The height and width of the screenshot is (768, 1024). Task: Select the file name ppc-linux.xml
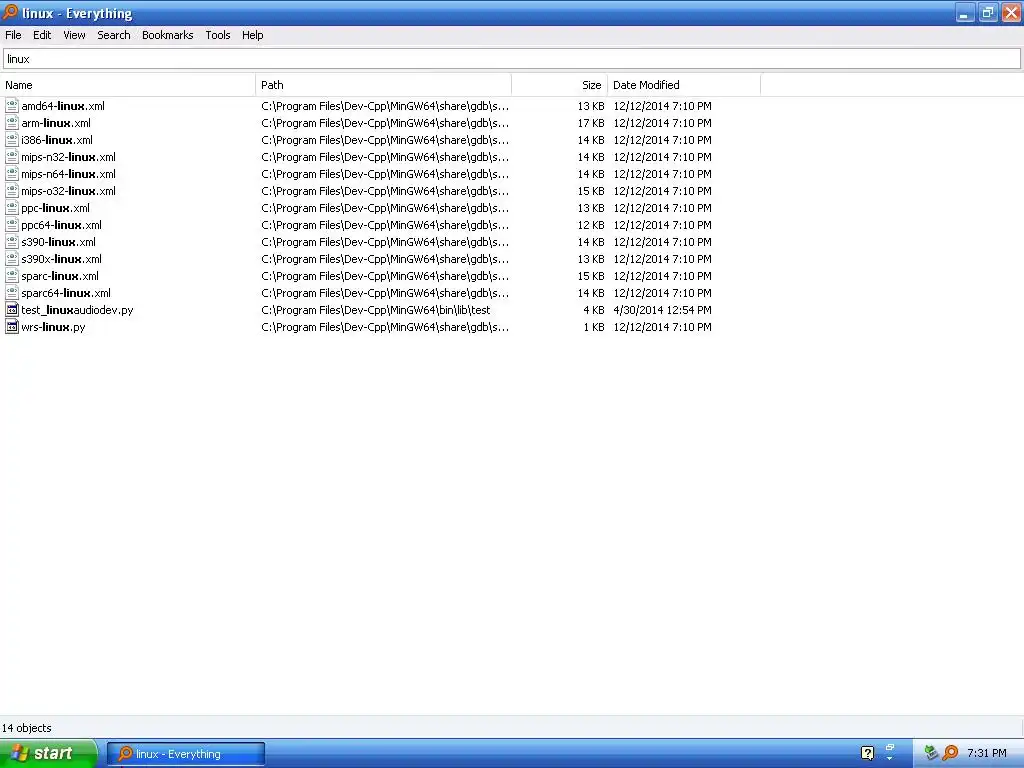tap(56, 208)
